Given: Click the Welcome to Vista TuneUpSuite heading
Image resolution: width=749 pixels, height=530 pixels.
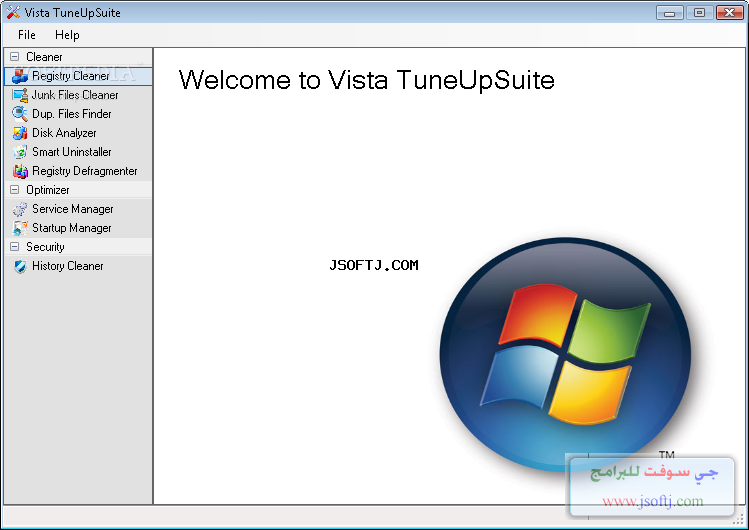Looking at the screenshot, I should 366,80.
